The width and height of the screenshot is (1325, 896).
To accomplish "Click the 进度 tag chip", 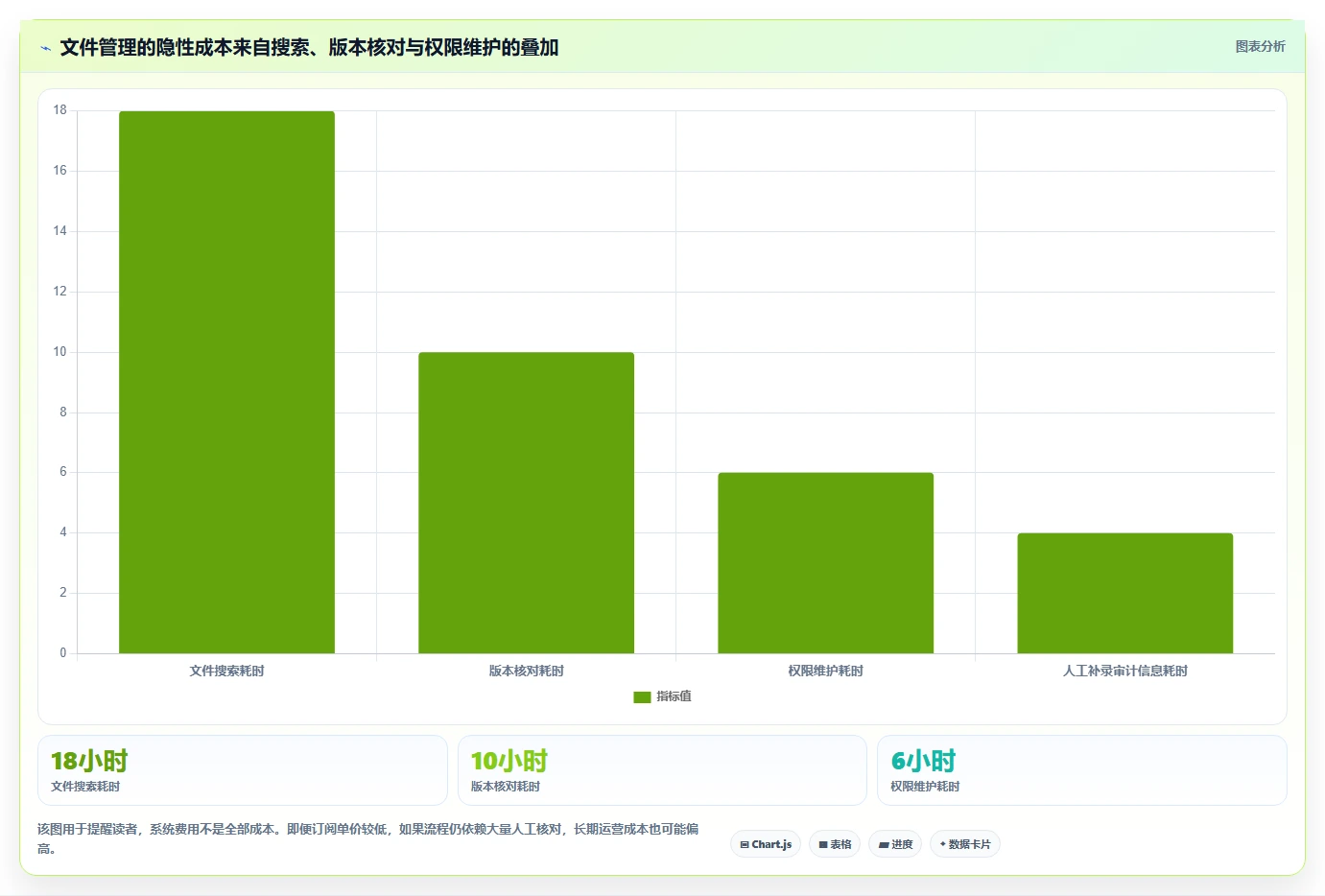I will (895, 844).
